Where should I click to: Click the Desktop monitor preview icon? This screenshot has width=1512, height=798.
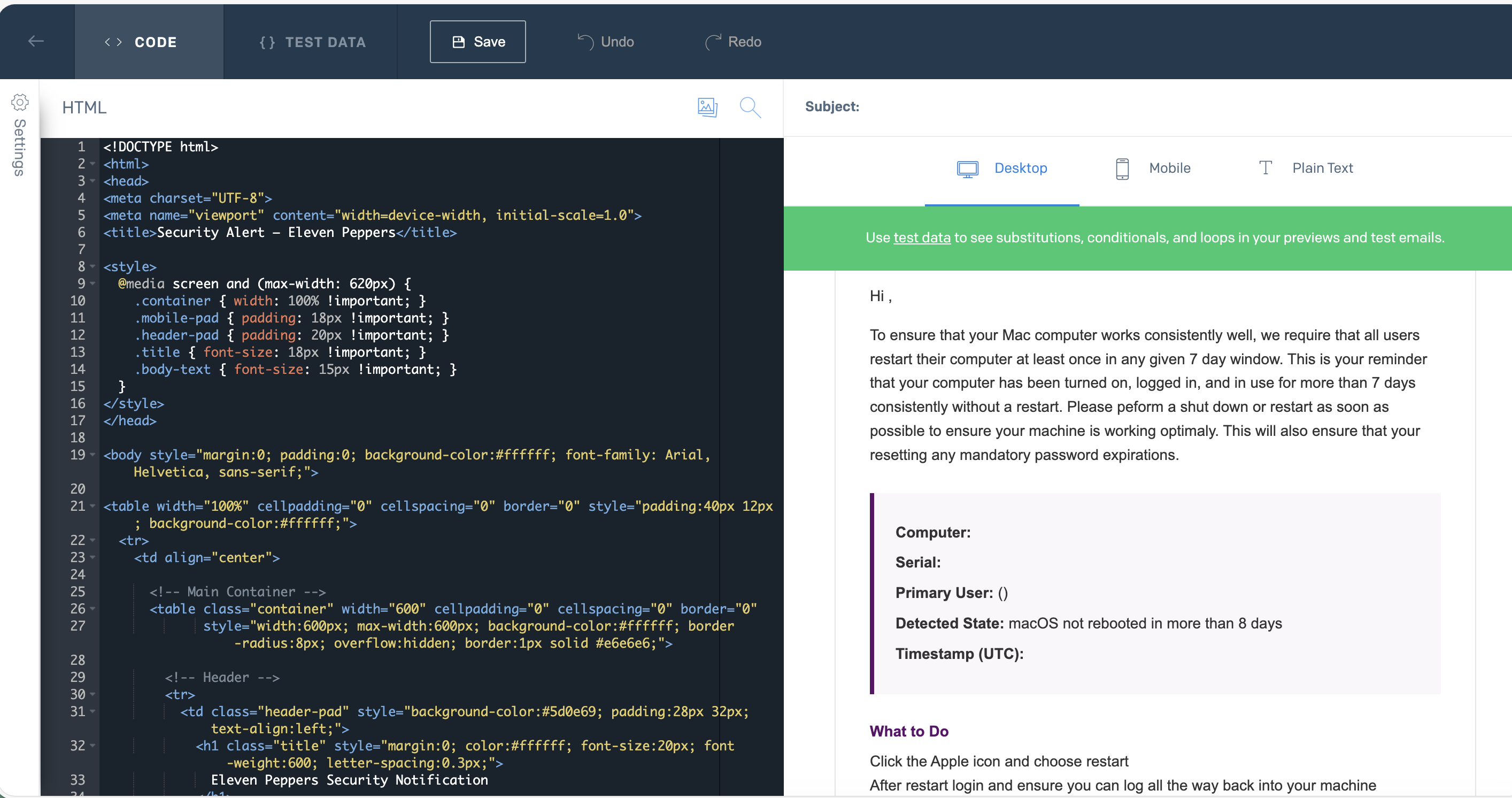967,168
